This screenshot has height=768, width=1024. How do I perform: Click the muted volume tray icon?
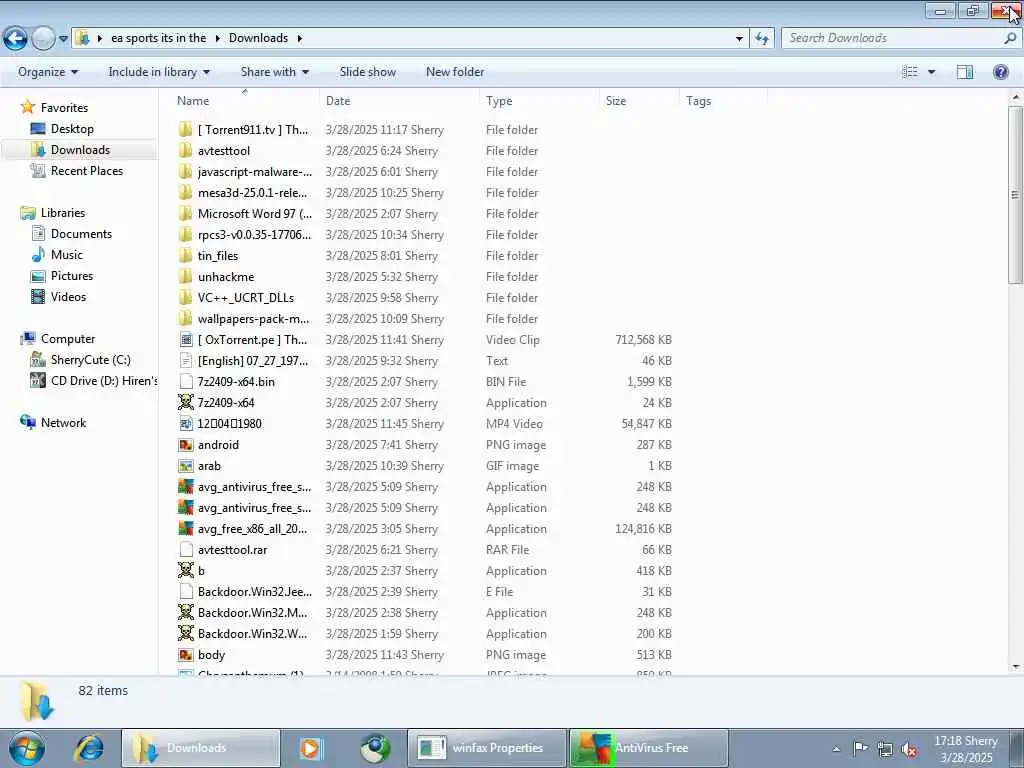pyautogui.click(x=908, y=749)
